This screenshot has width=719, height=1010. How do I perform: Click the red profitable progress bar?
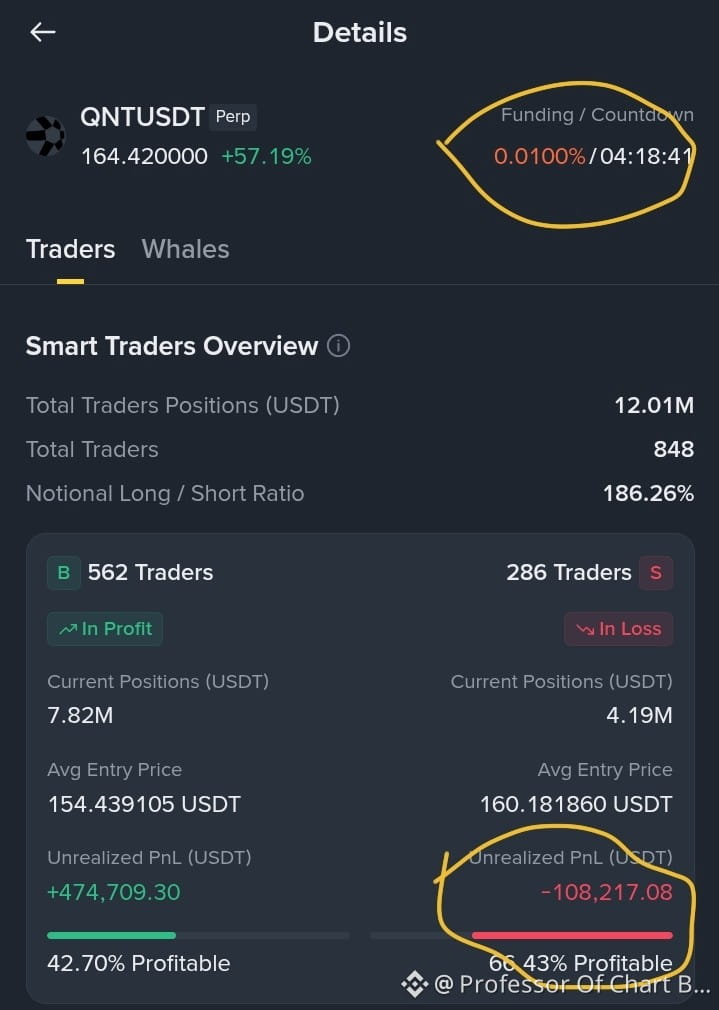[572, 935]
